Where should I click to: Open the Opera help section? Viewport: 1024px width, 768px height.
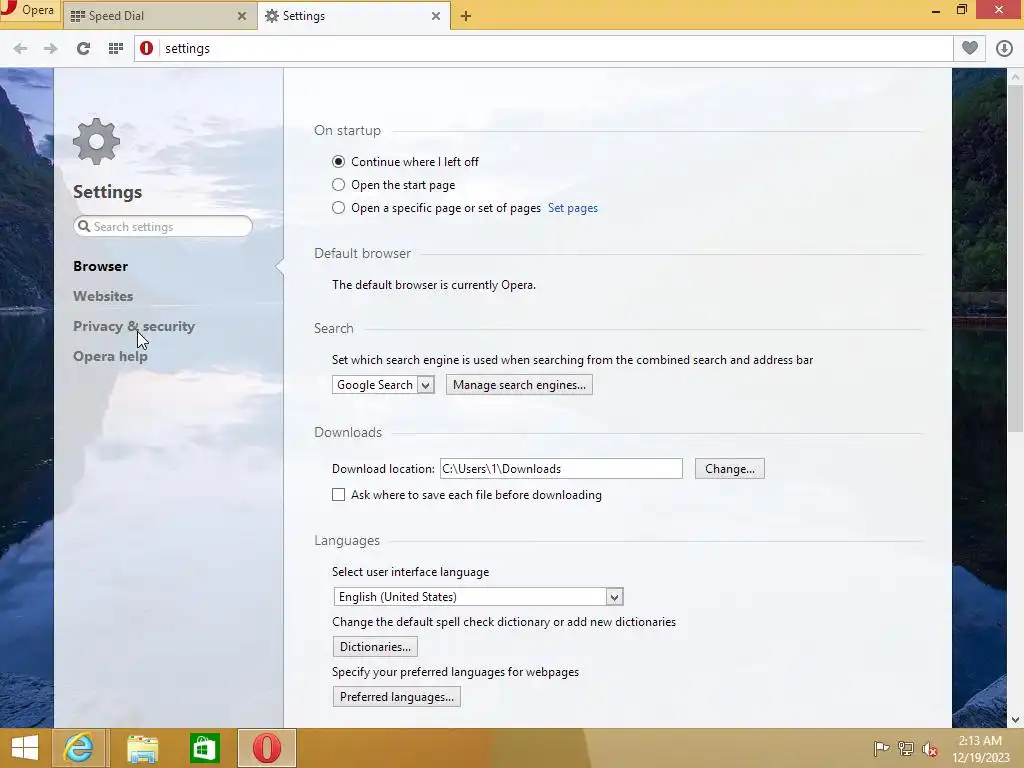[110, 356]
